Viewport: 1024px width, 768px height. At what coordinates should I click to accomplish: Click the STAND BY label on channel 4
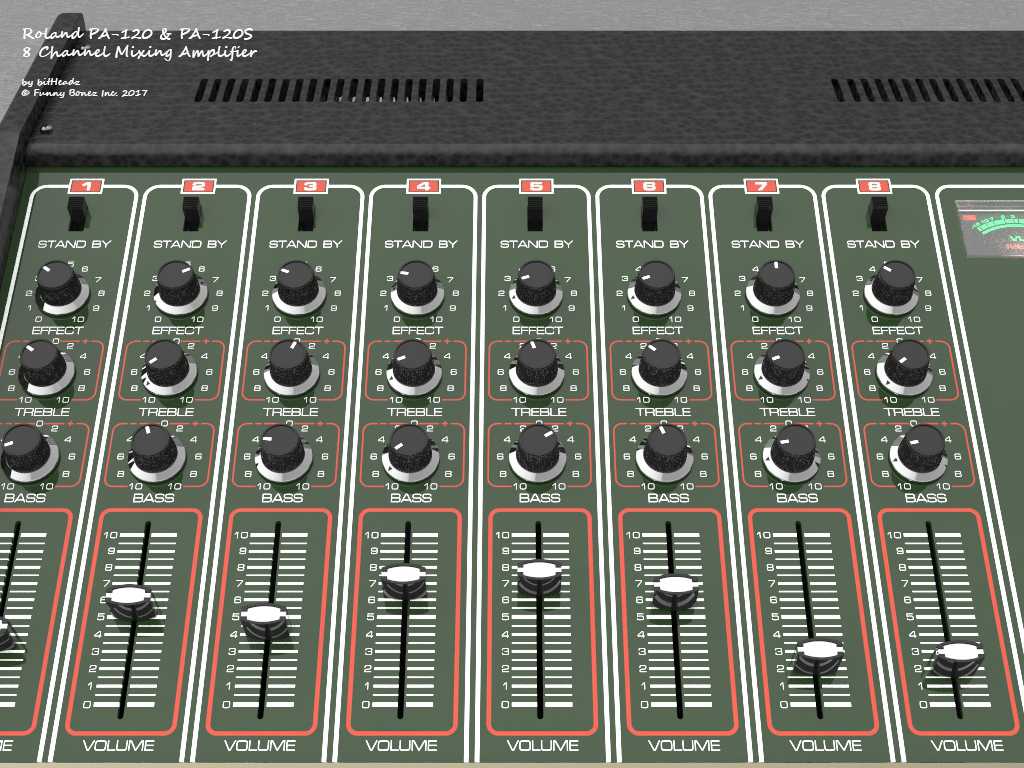pyautogui.click(x=421, y=244)
